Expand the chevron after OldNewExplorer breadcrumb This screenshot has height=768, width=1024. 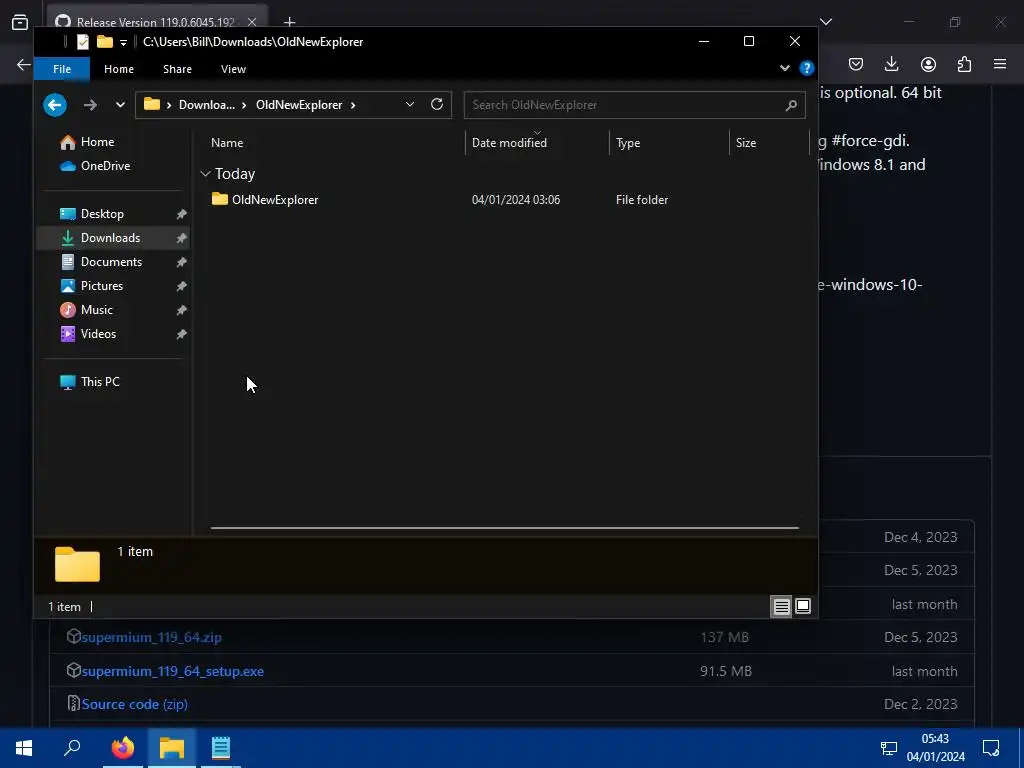click(353, 104)
